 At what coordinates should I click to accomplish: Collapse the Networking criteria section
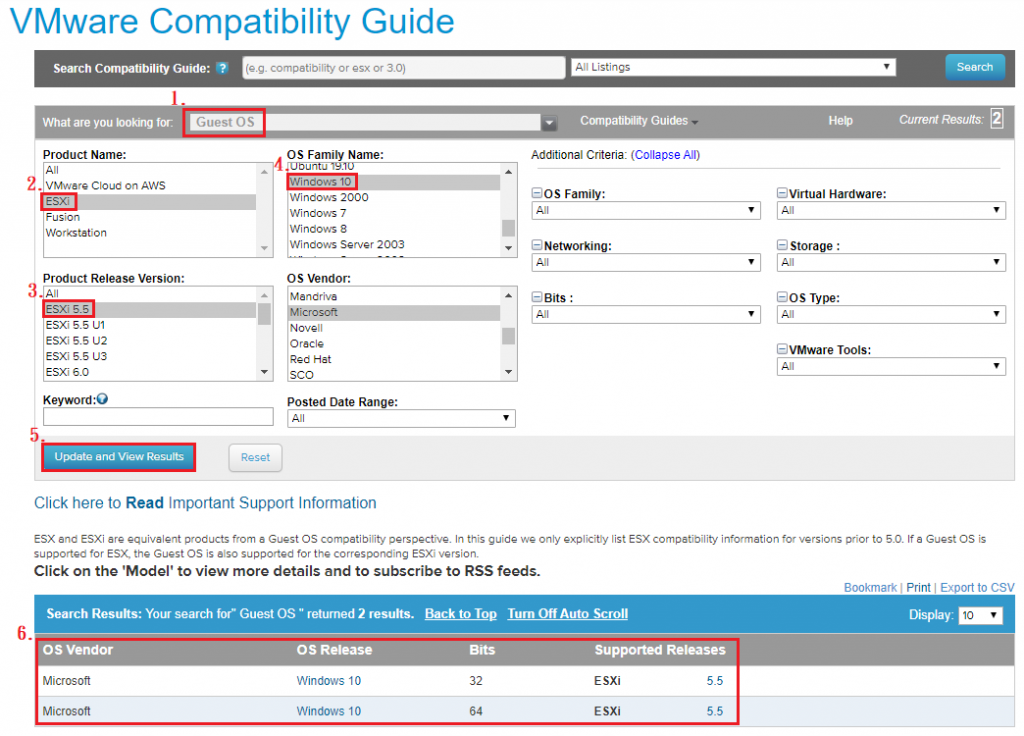(537, 245)
